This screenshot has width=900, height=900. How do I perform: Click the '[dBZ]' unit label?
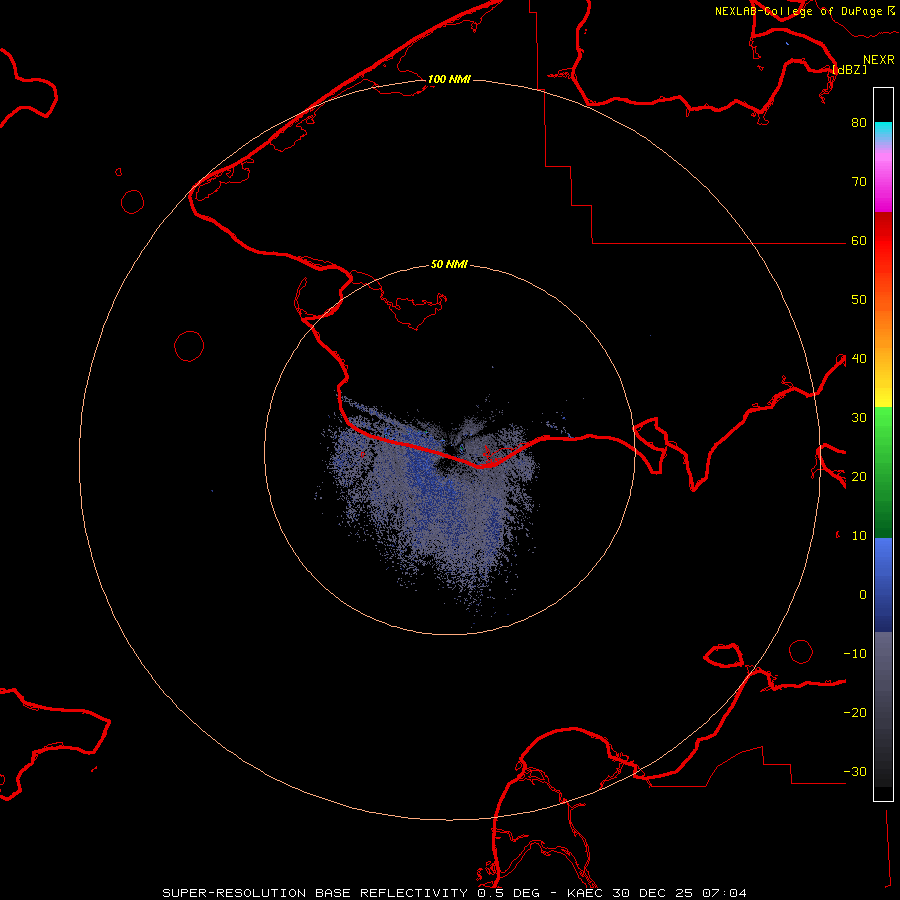(849, 70)
